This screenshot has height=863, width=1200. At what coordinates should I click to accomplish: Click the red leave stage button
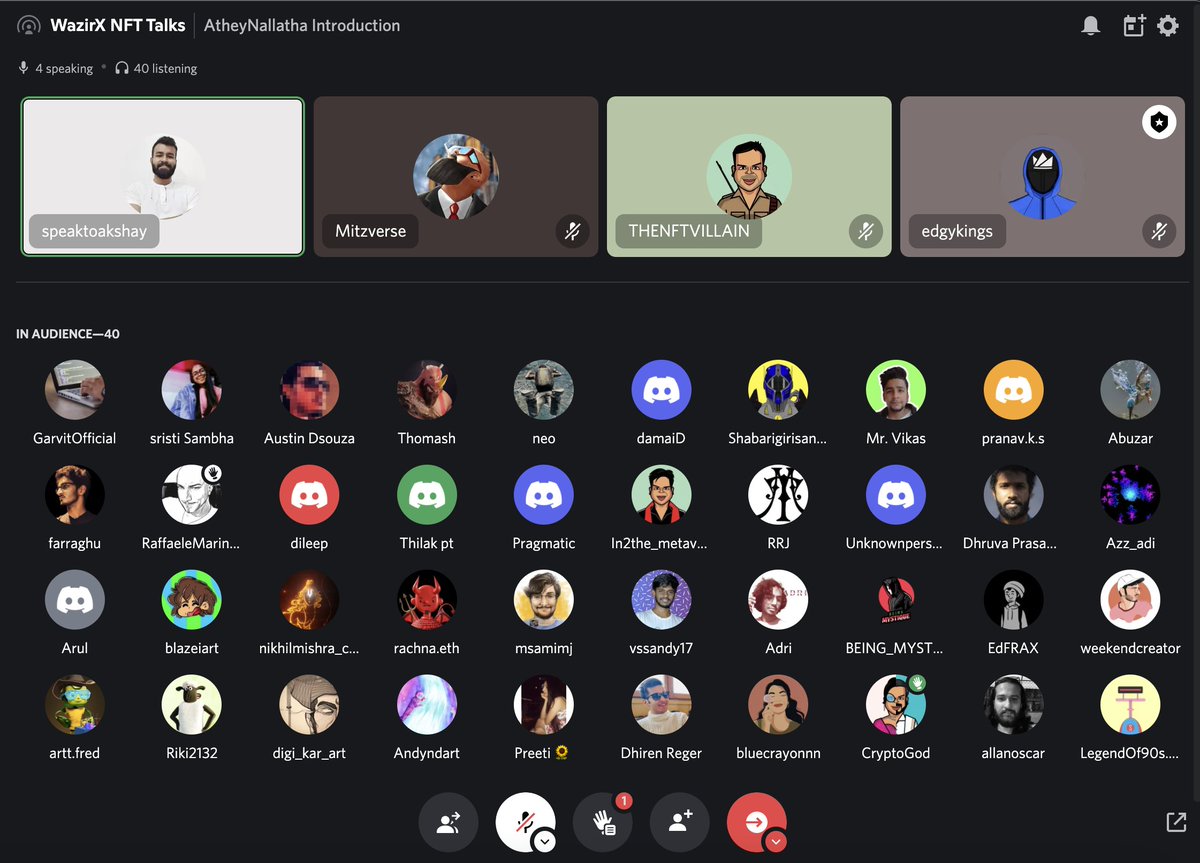click(754, 820)
